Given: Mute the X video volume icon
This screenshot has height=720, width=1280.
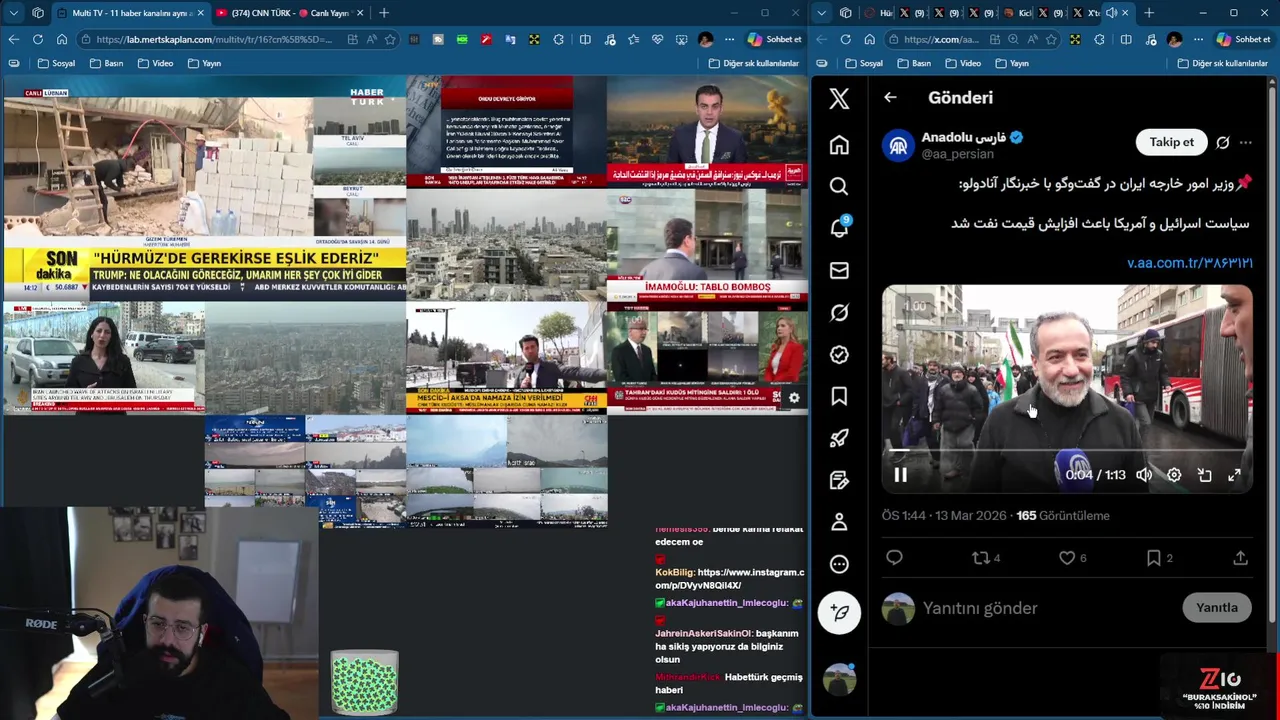Looking at the screenshot, I should click(1144, 475).
